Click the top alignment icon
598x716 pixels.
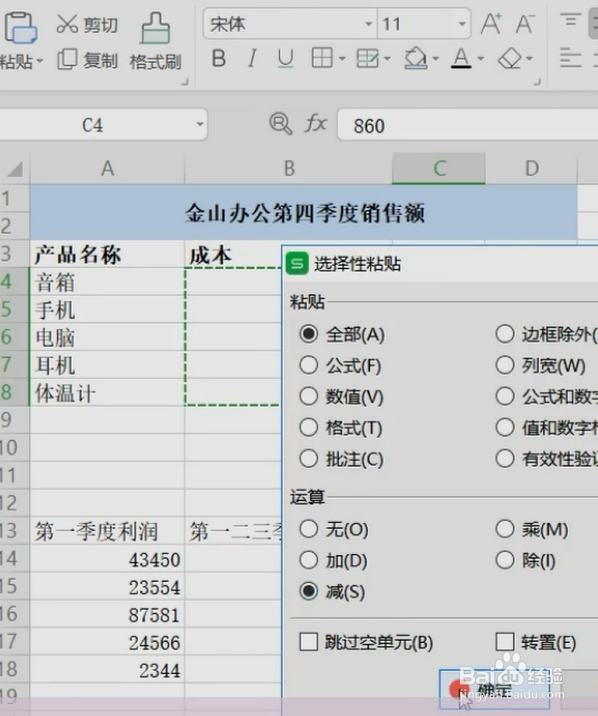[571, 20]
